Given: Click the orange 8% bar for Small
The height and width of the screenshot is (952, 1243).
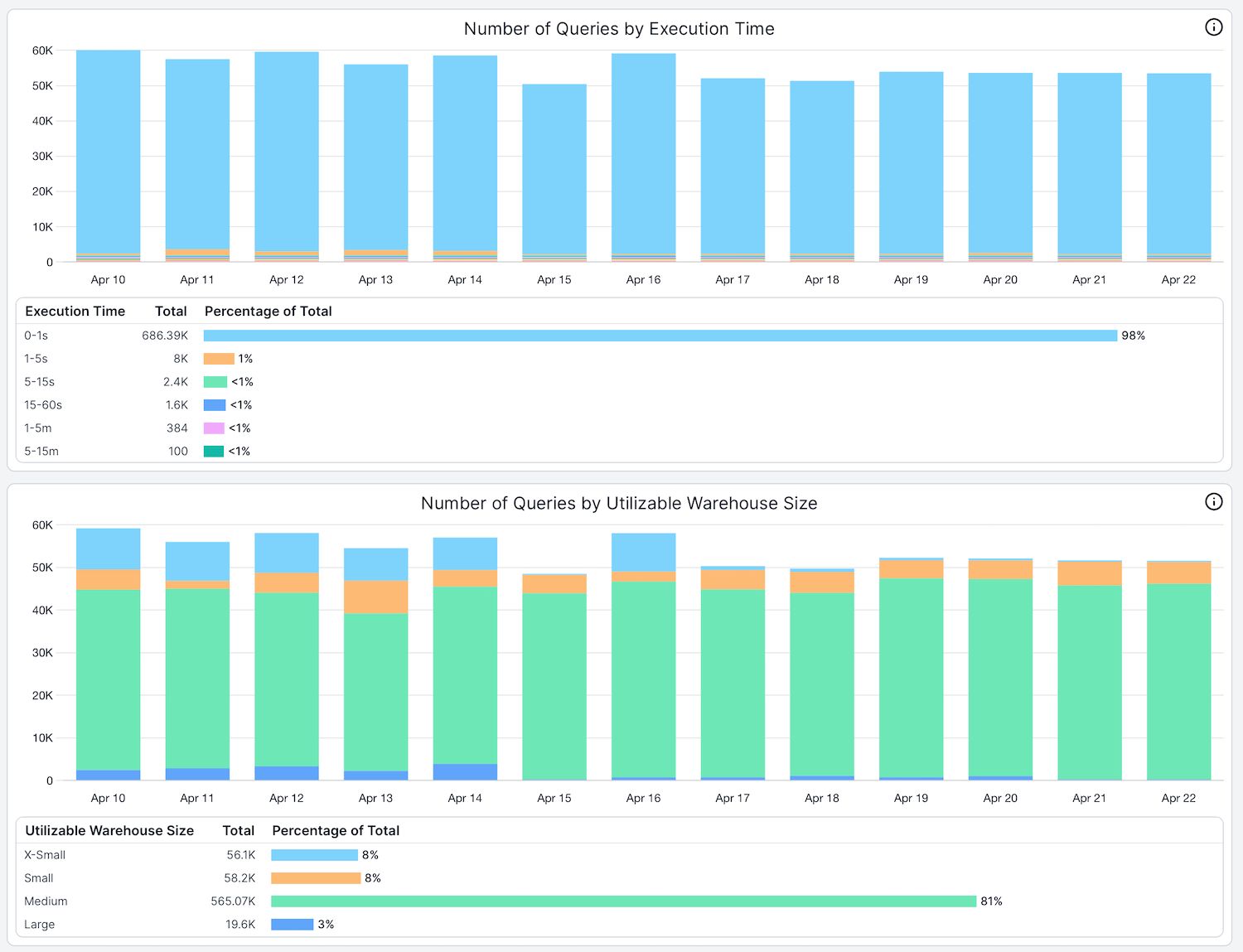Looking at the screenshot, I should (316, 878).
